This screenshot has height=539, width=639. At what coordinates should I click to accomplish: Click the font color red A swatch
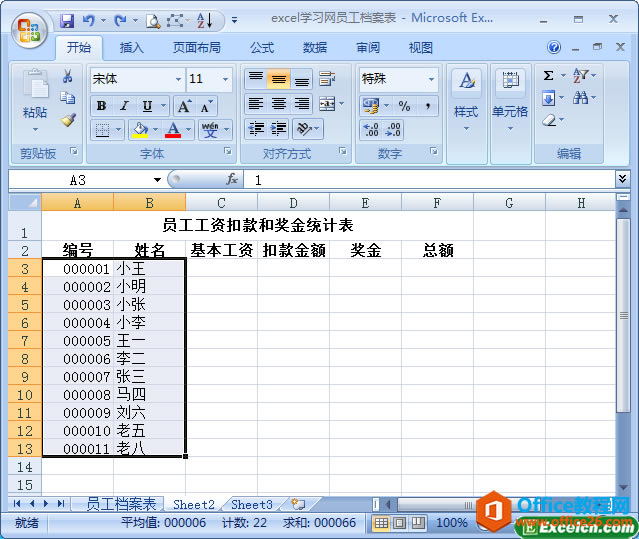click(x=174, y=130)
